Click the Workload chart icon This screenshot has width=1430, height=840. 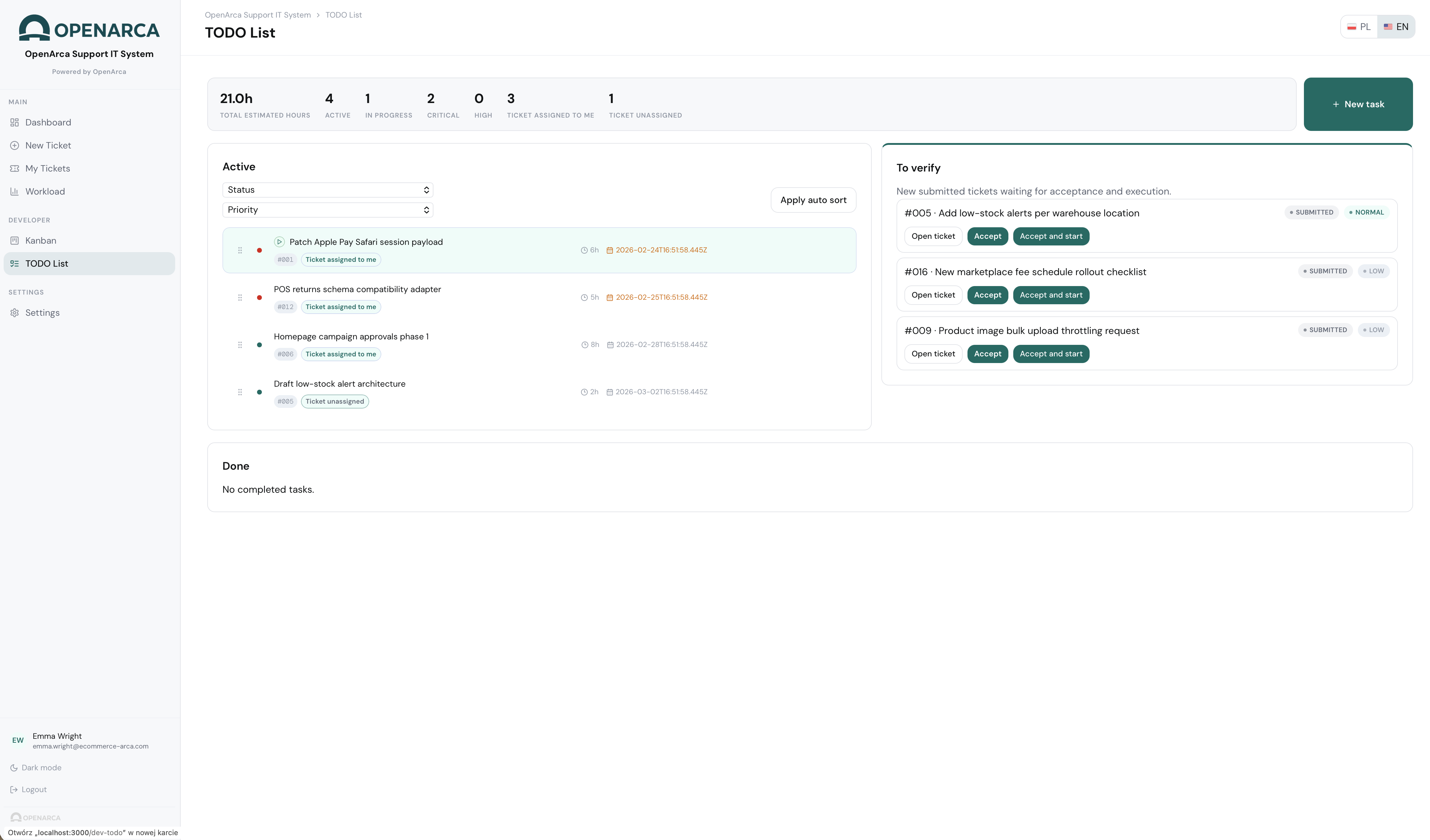(15, 192)
